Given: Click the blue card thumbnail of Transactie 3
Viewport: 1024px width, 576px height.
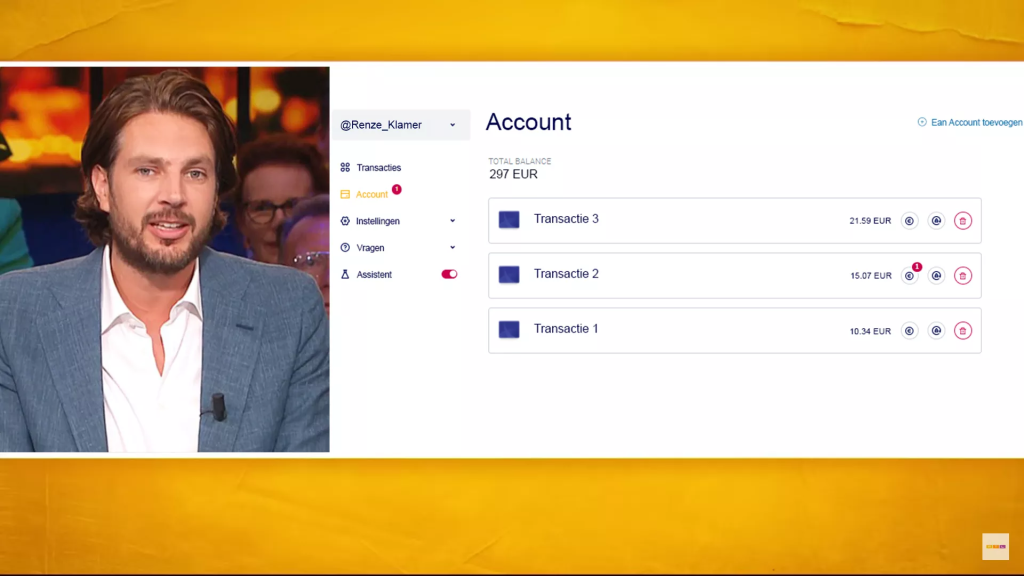Looking at the screenshot, I should pos(509,219).
